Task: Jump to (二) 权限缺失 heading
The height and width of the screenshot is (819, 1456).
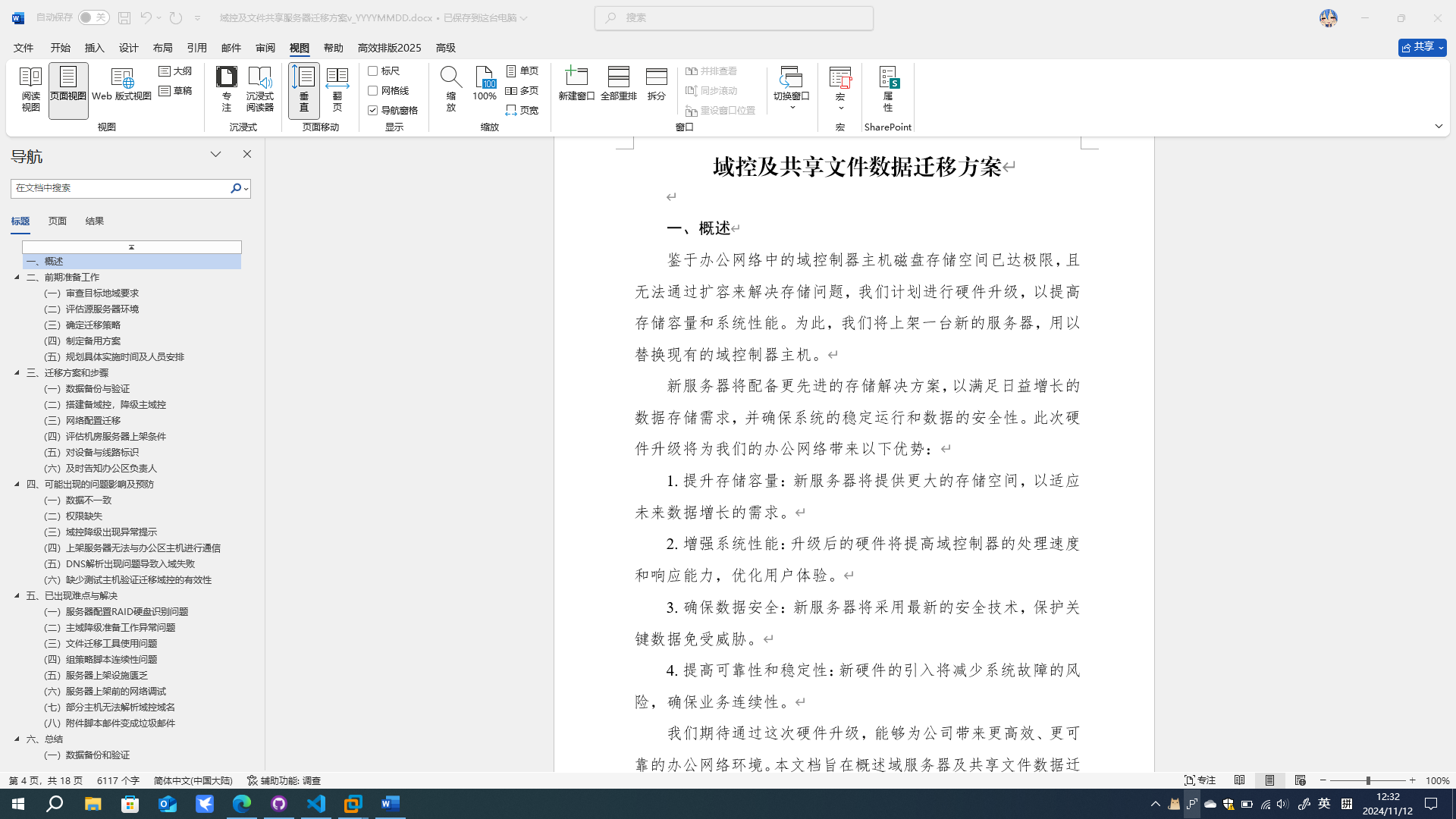Action: click(73, 516)
